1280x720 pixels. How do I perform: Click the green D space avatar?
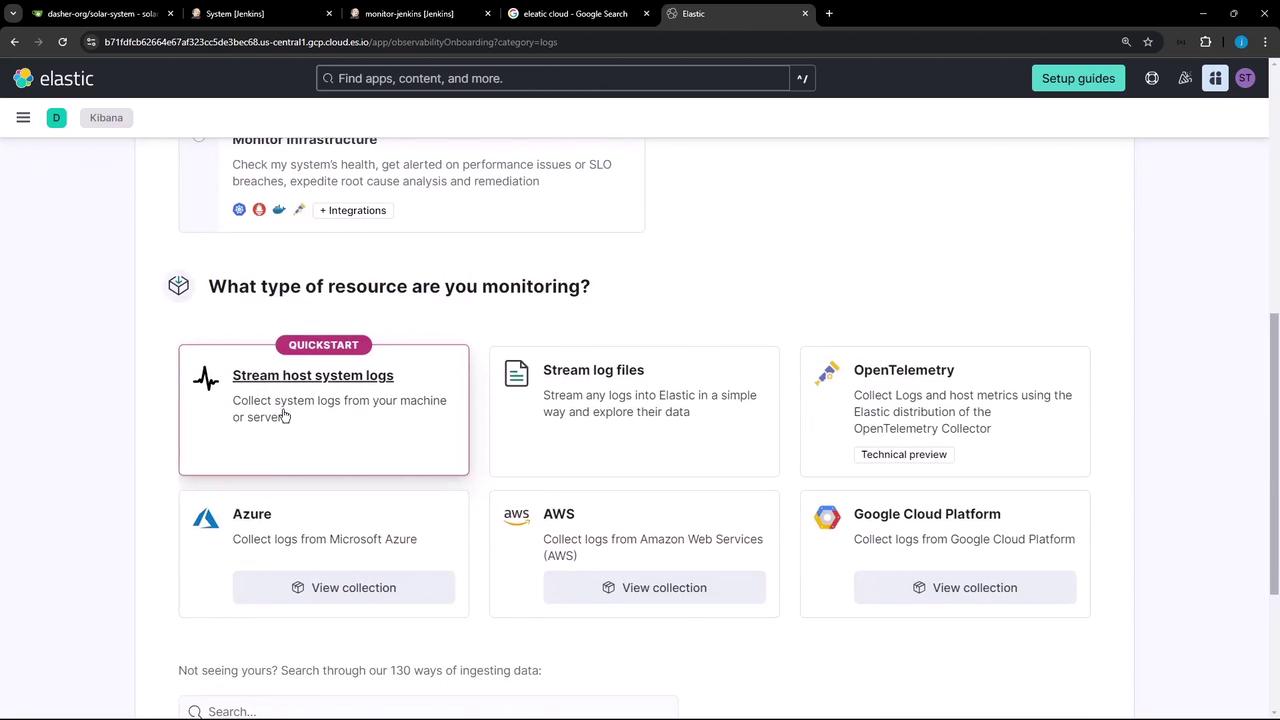click(x=56, y=118)
